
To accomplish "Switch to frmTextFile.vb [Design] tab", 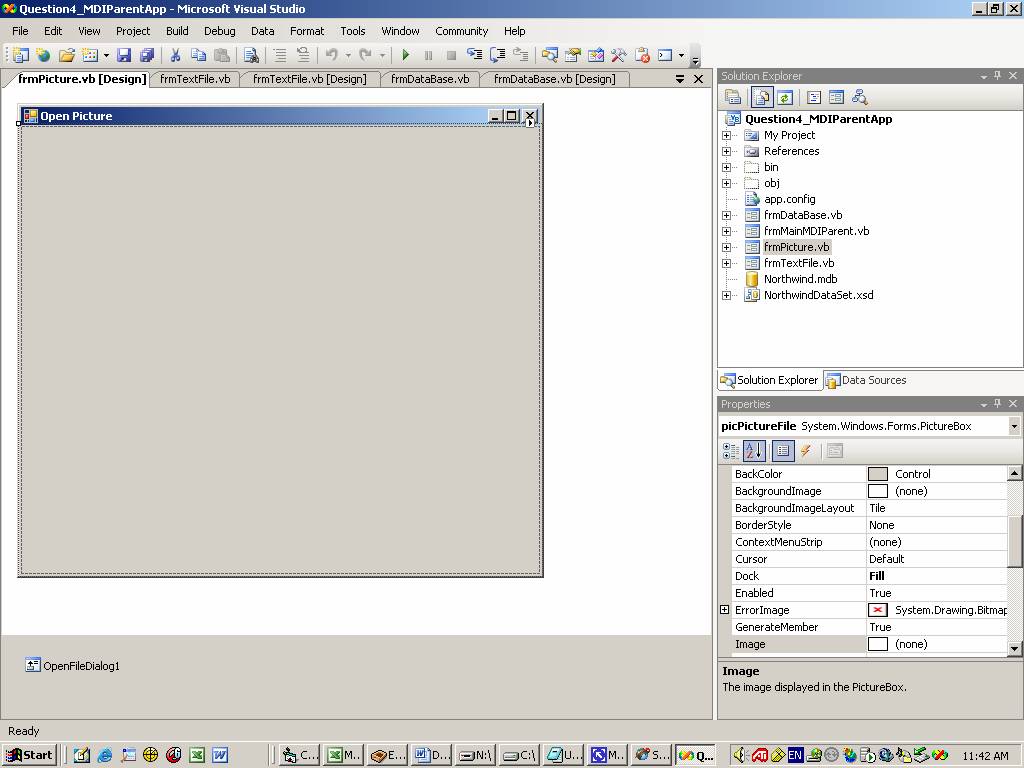I will pyautogui.click(x=309, y=79).
